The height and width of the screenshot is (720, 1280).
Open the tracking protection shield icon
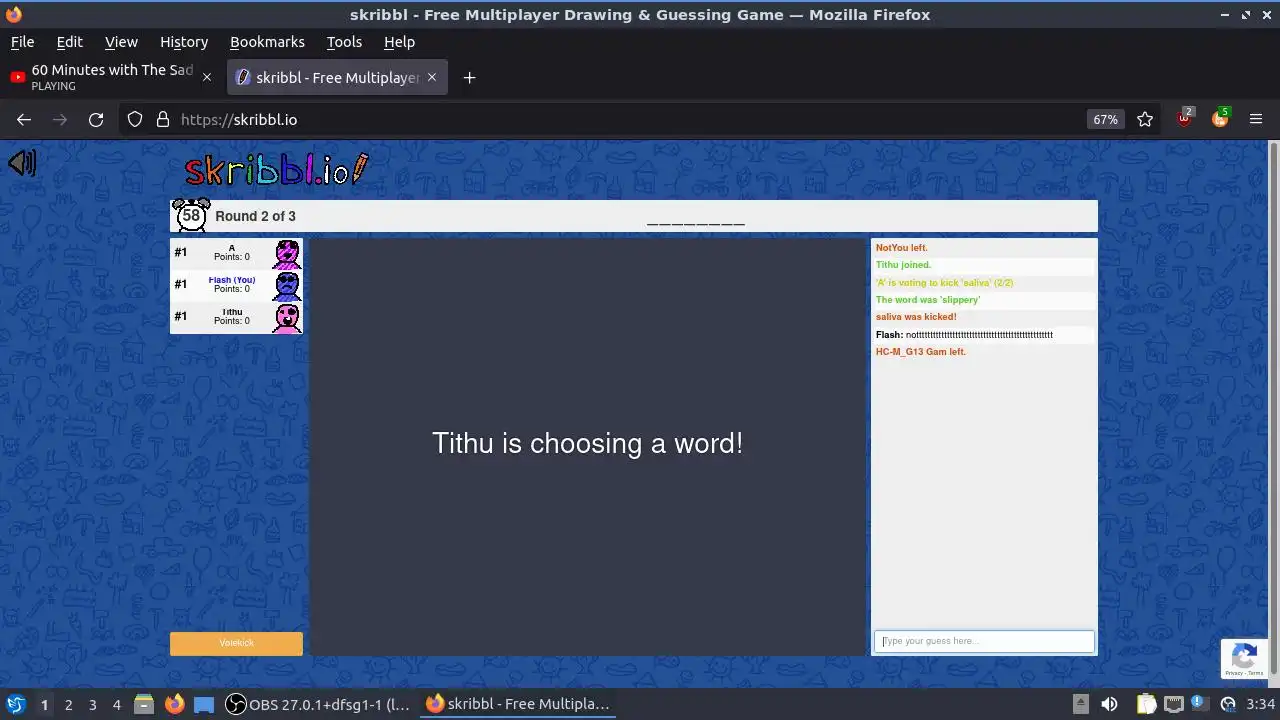[x=135, y=119]
